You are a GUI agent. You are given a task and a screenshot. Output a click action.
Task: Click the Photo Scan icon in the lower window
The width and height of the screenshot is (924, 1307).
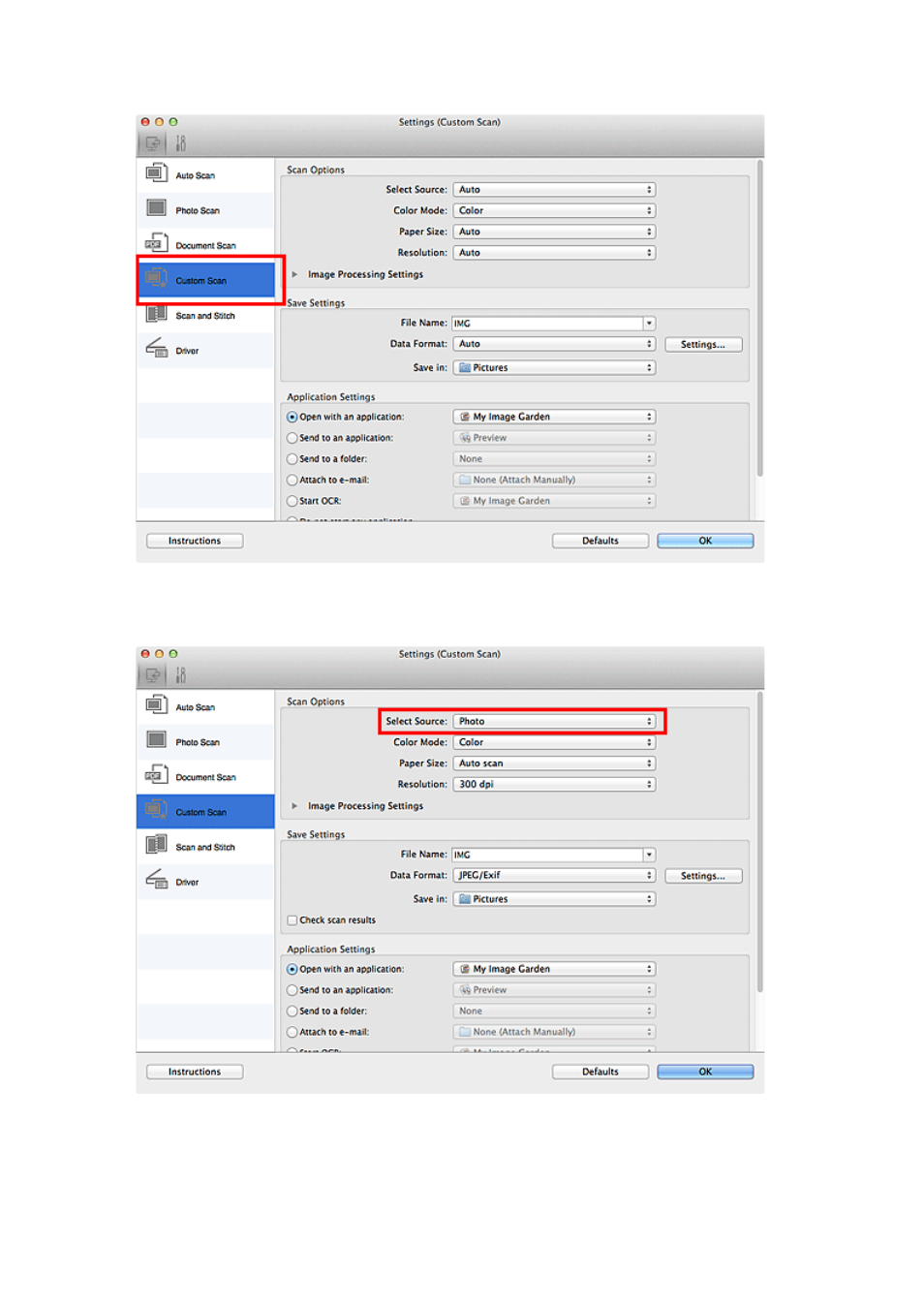pyautogui.click(x=156, y=740)
